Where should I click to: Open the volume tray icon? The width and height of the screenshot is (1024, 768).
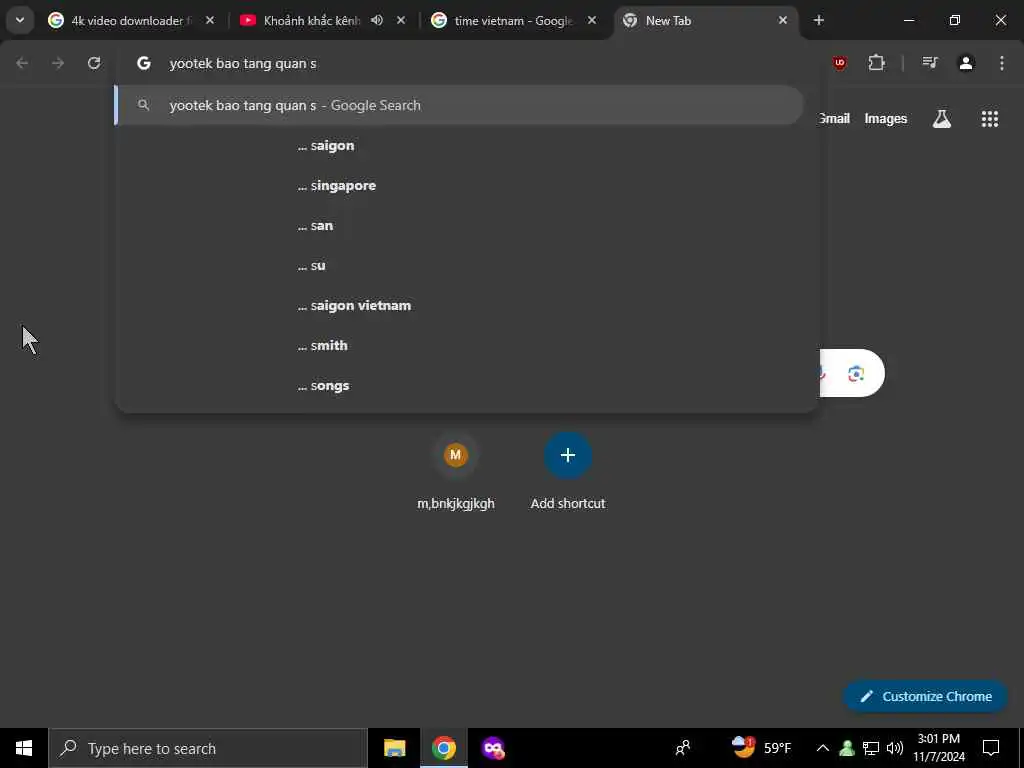click(x=895, y=748)
